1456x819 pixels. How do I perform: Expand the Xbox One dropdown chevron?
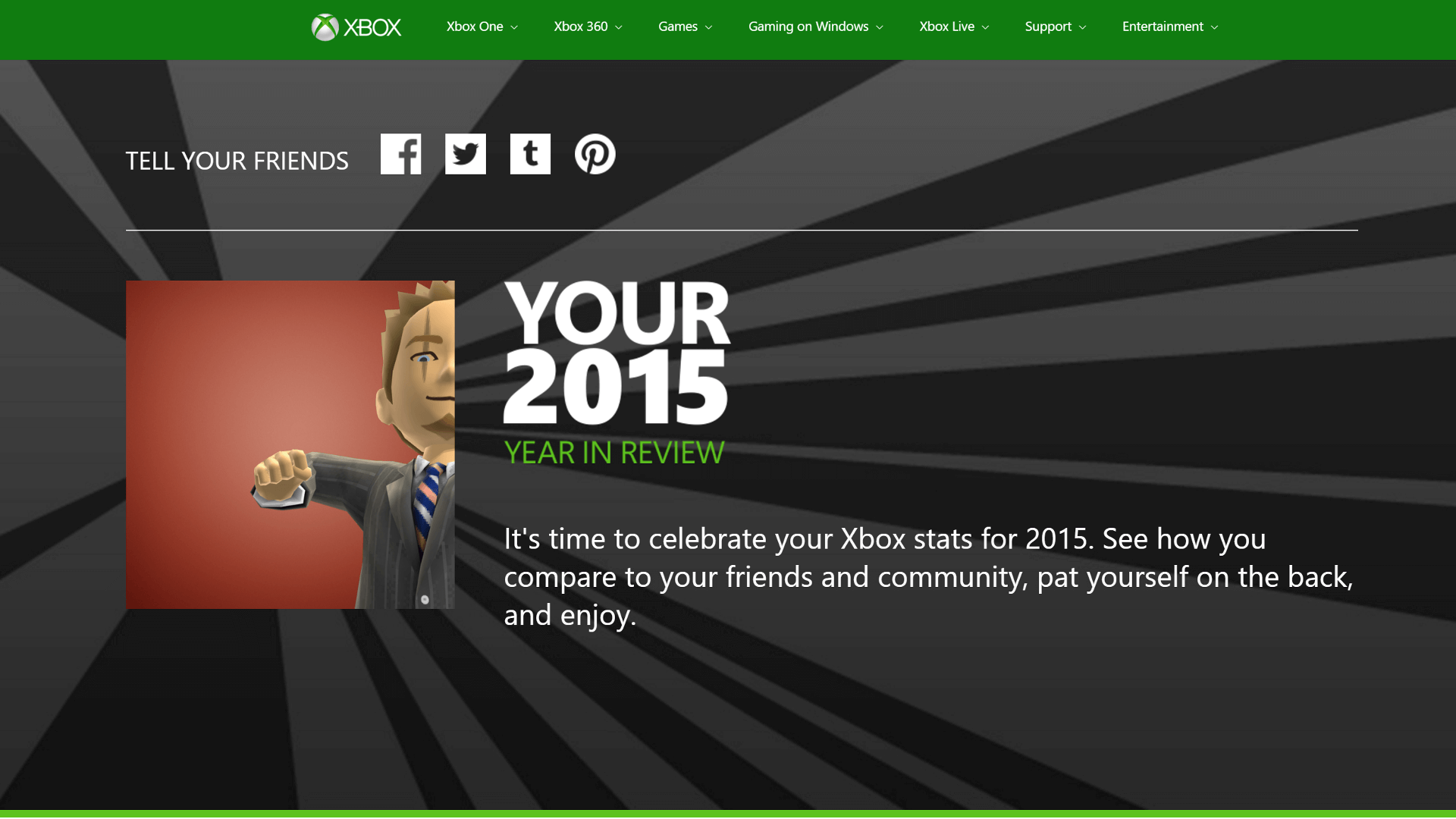513,27
